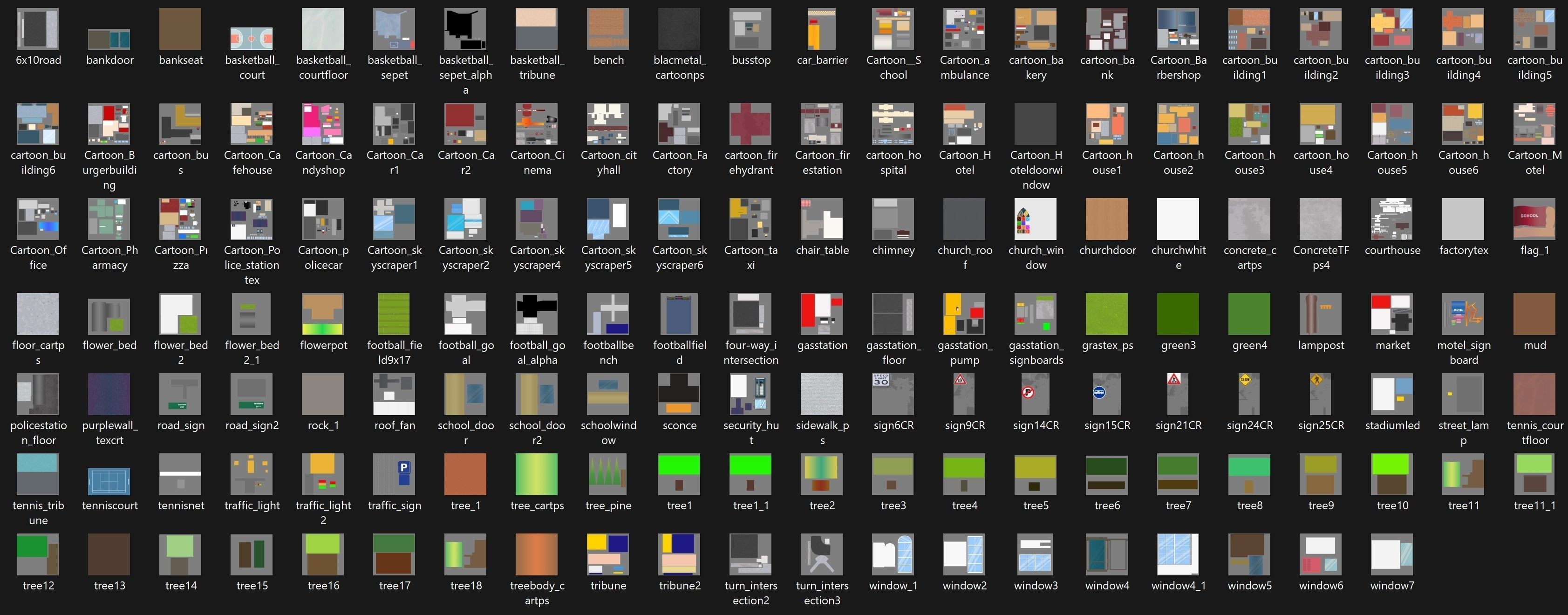Click the church_window texture icon
This screenshot has width=1568, height=615.
[x=1036, y=219]
